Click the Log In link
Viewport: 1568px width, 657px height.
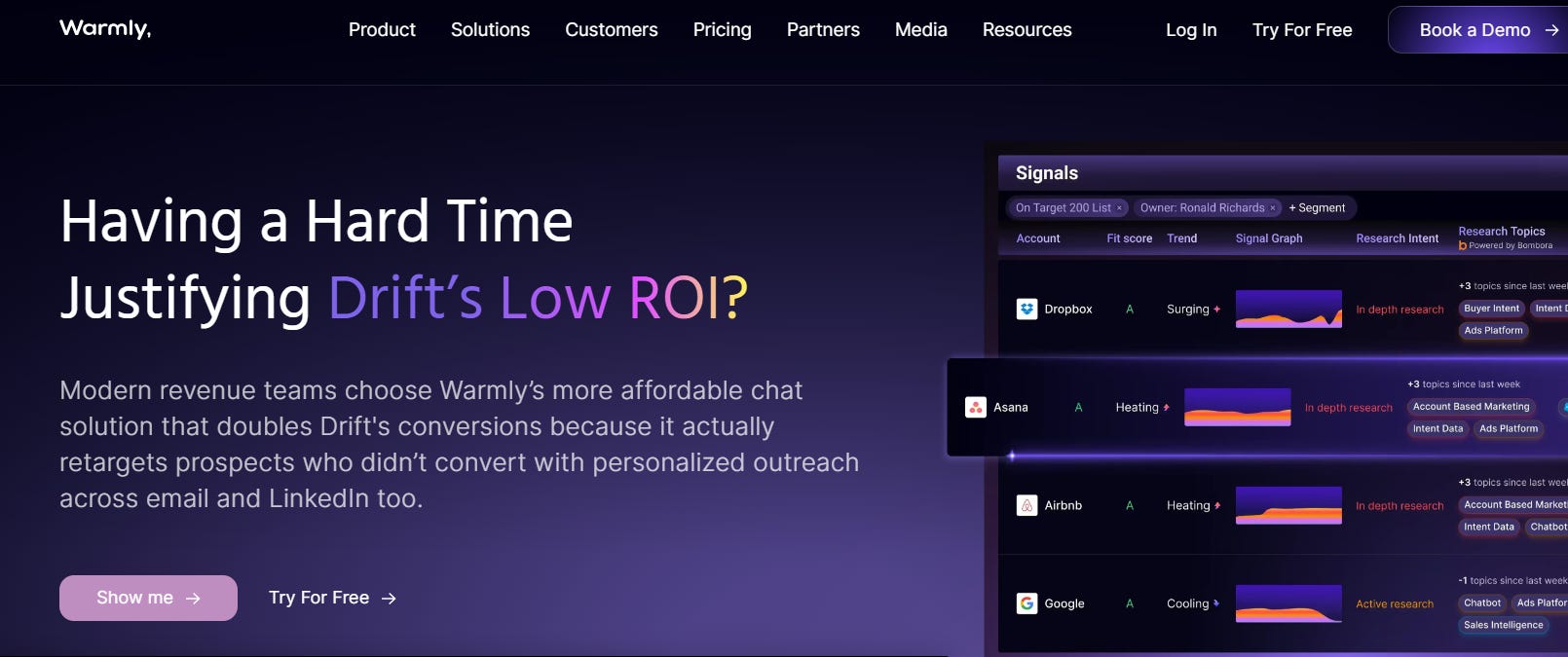pyautogui.click(x=1191, y=30)
